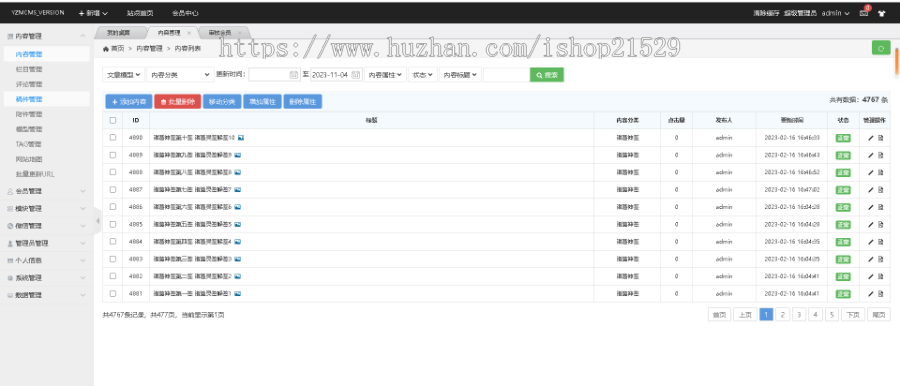Open the 状态 filter dropdown

[x=422, y=75]
